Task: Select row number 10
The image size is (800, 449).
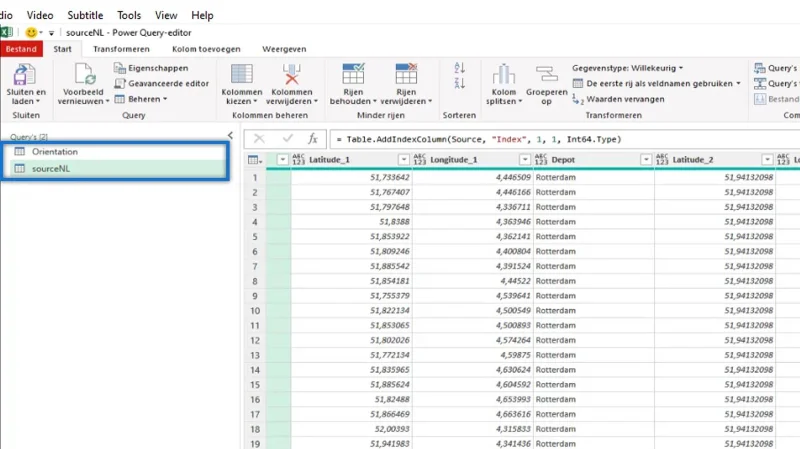Action: pos(255,311)
